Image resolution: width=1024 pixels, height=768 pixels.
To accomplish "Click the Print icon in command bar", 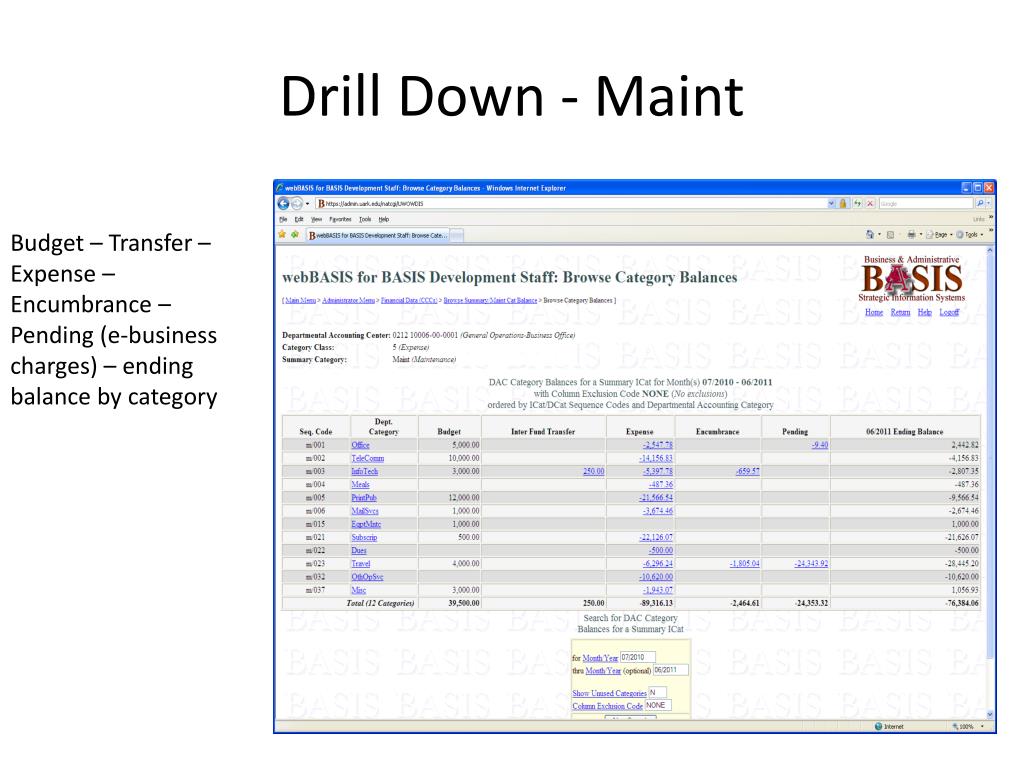I will [x=911, y=234].
